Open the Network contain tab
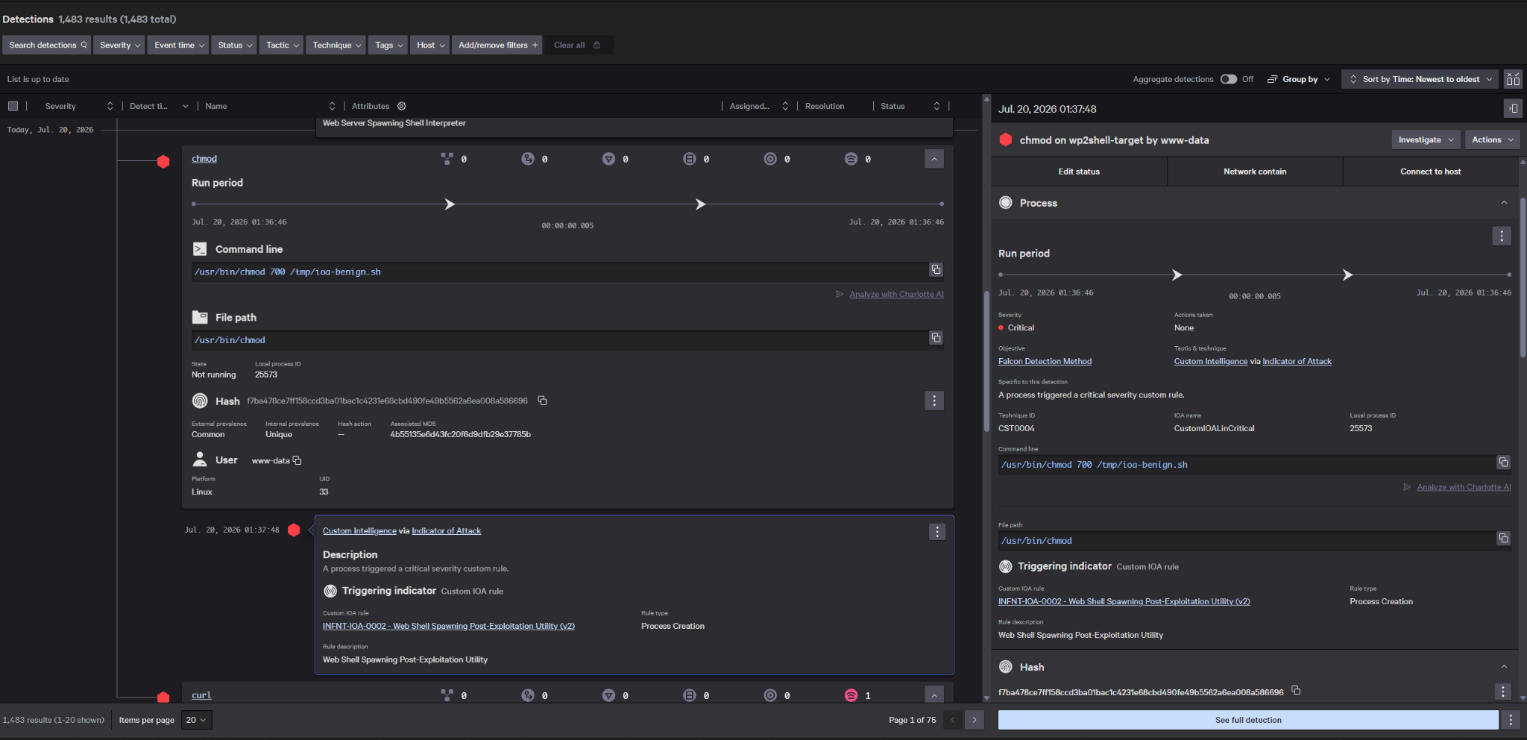This screenshot has width=1527, height=740. coord(1255,171)
